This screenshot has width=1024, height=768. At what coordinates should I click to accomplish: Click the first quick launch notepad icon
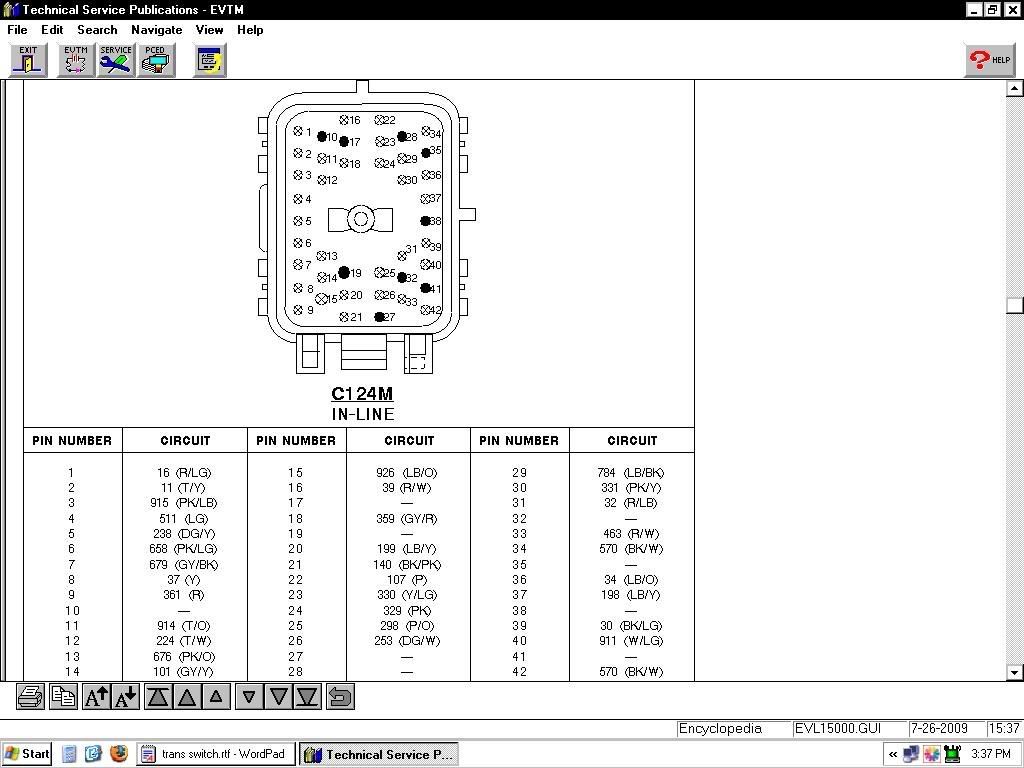pos(70,754)
